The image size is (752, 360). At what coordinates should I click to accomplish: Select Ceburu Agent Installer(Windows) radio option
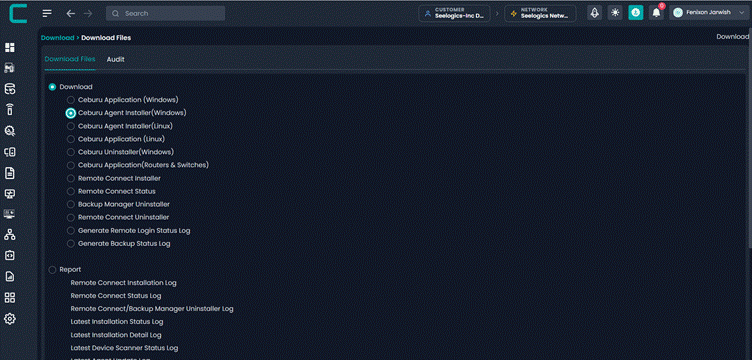(x=70, y=113)
